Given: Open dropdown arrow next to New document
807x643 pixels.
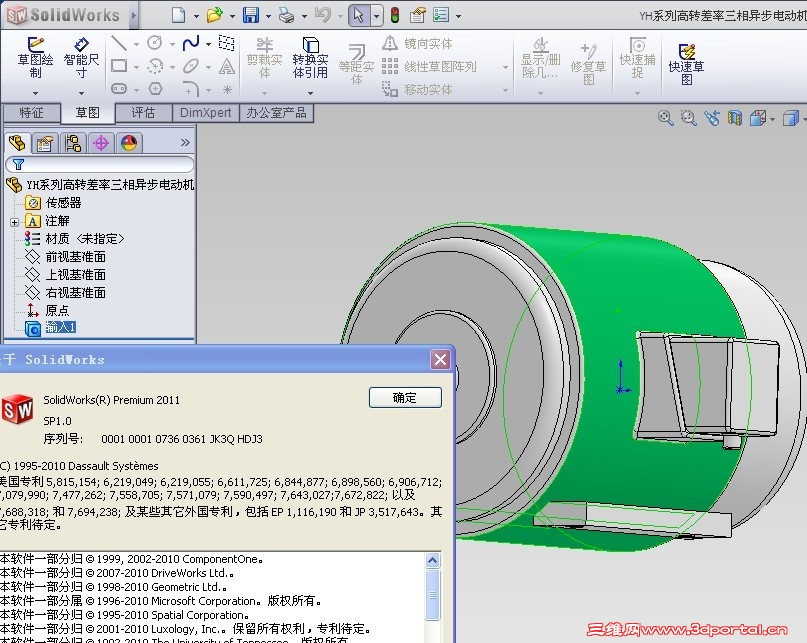Looking at the screenshot, I should point(196,16).
